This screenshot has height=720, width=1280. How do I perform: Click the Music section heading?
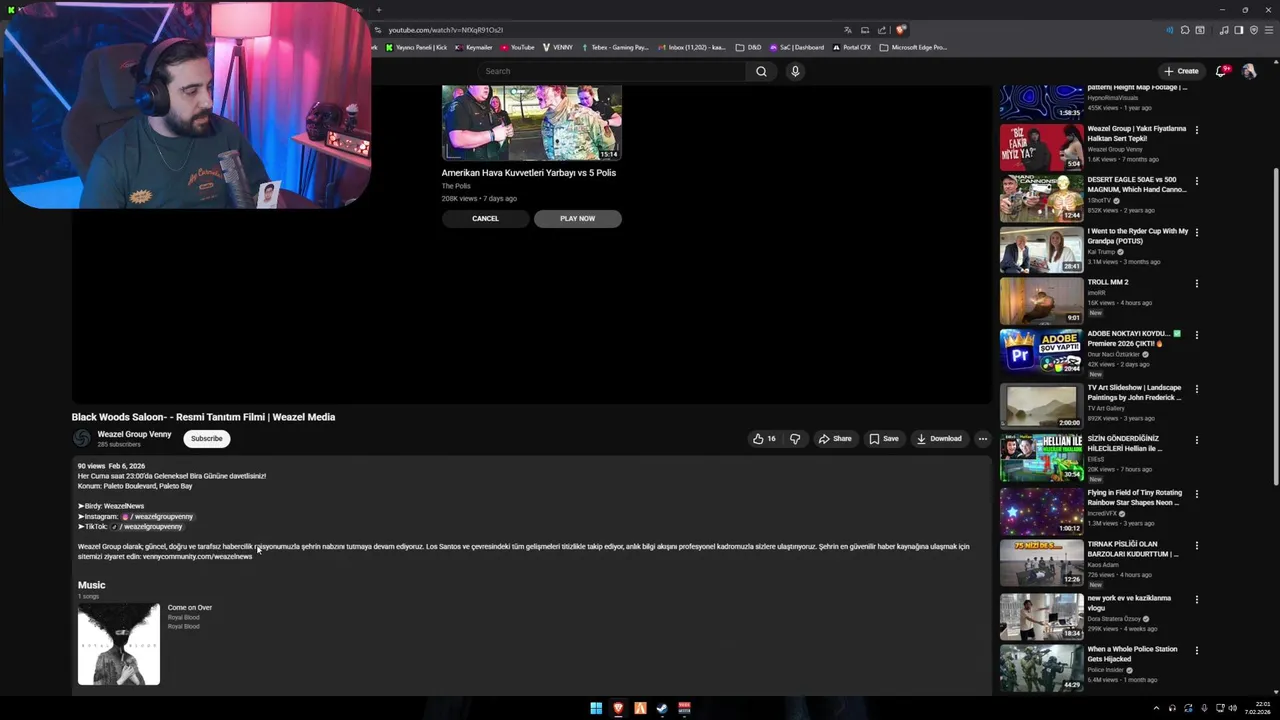click(91, 585)
